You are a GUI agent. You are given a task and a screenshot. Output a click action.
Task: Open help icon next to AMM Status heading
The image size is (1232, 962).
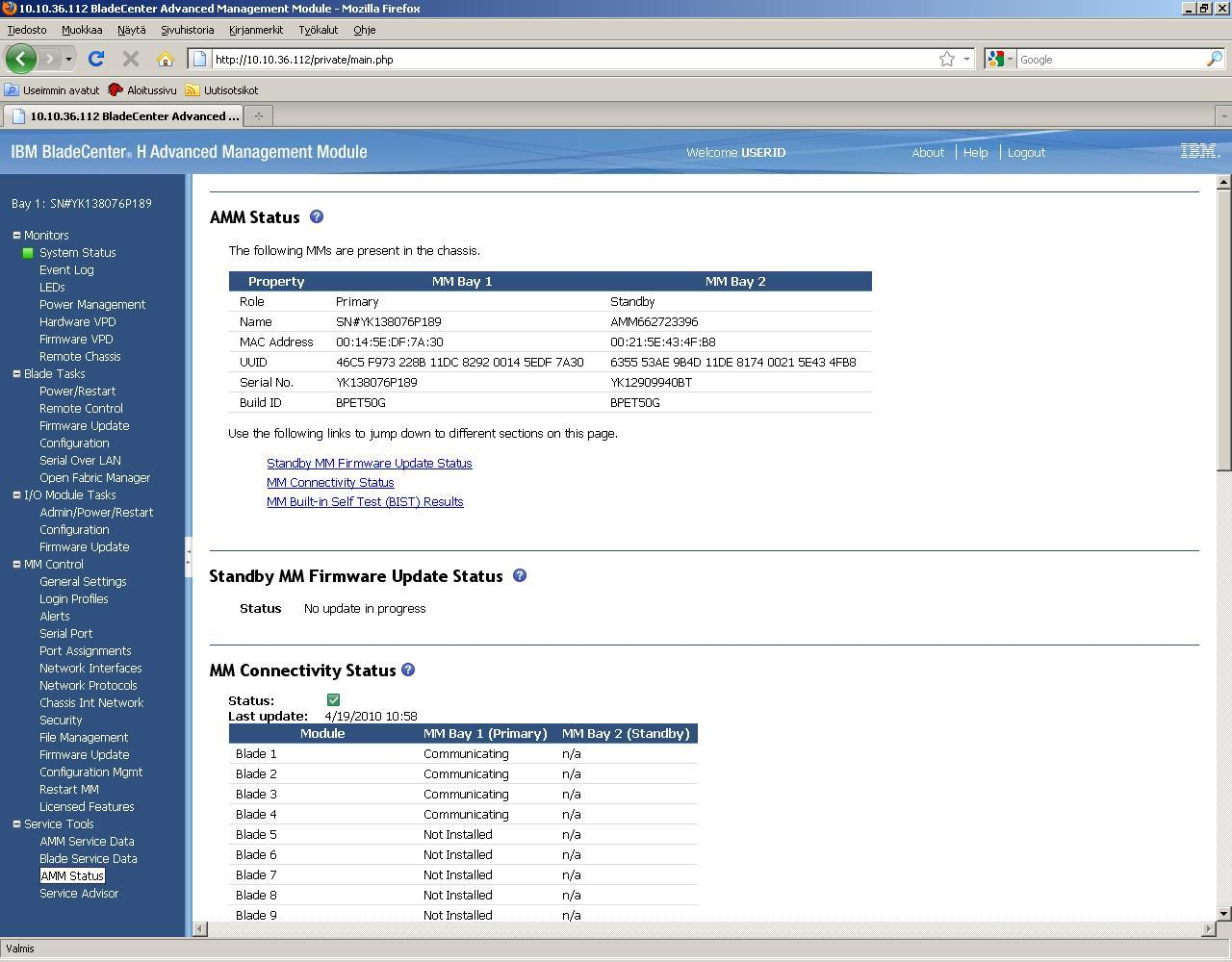(x=317, y=216)
